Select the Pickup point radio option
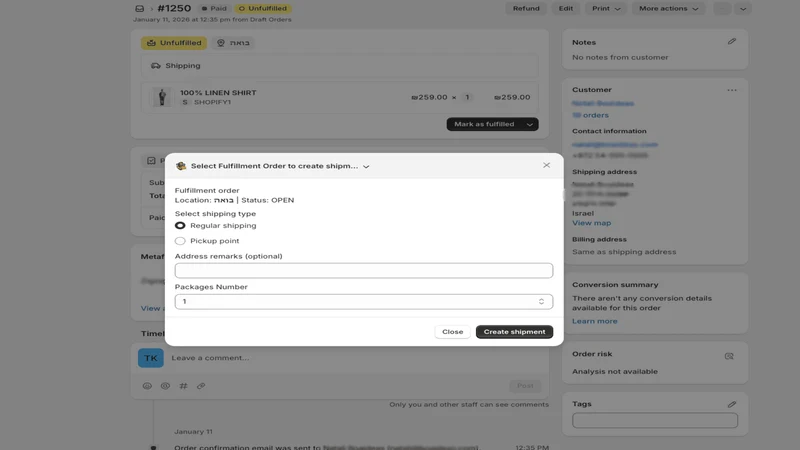 coord(180,241)
